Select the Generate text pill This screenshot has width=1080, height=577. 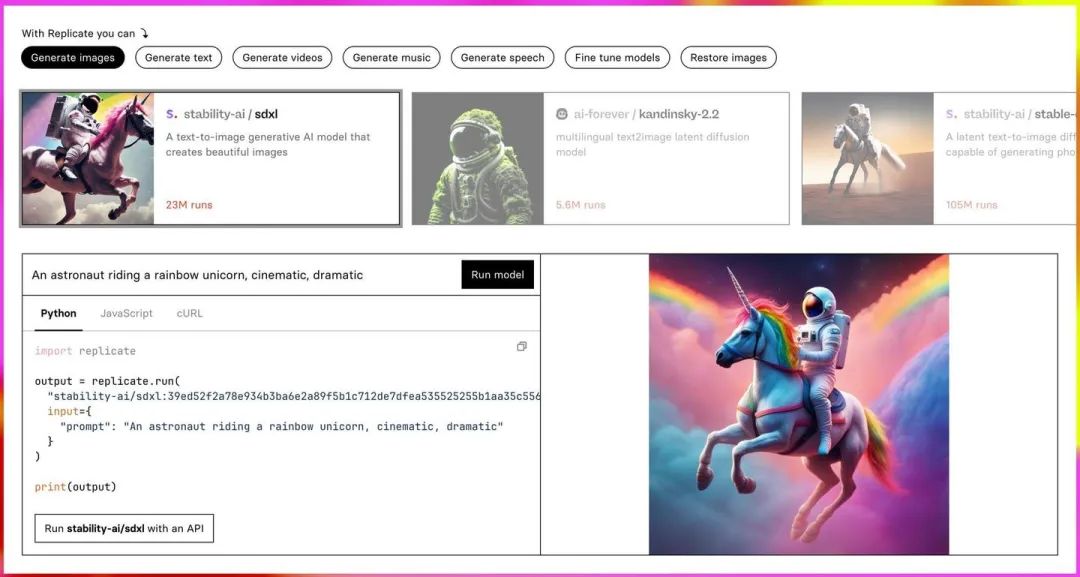click(x=179, y=58)
